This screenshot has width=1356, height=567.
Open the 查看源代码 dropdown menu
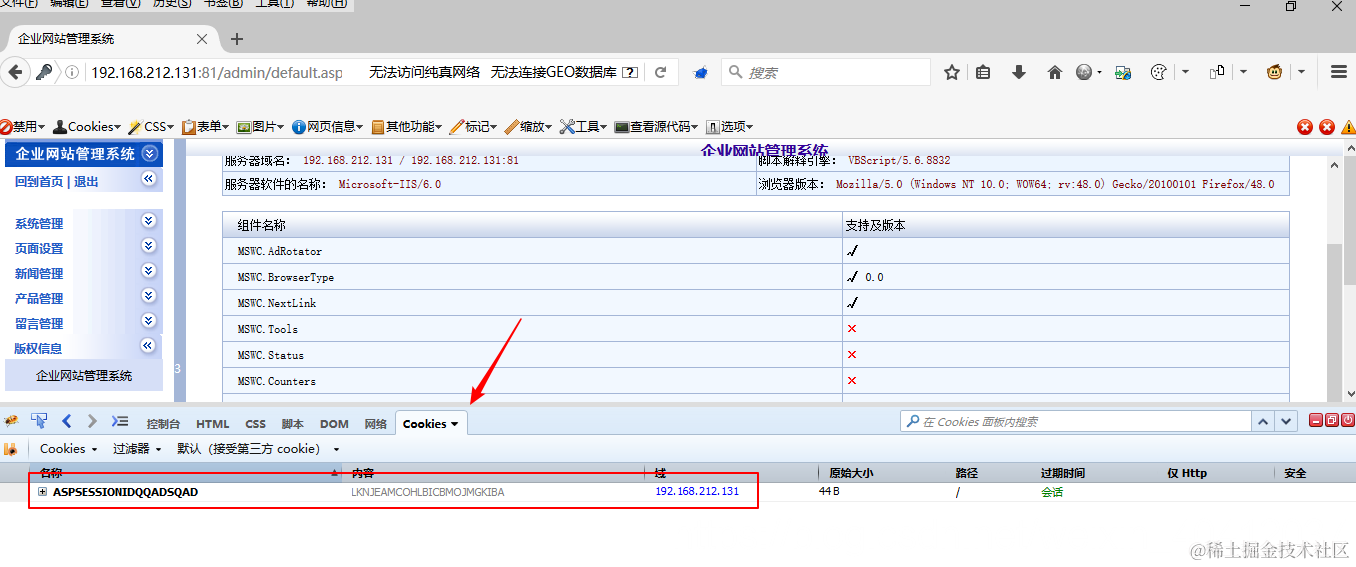tap(656, 127)
